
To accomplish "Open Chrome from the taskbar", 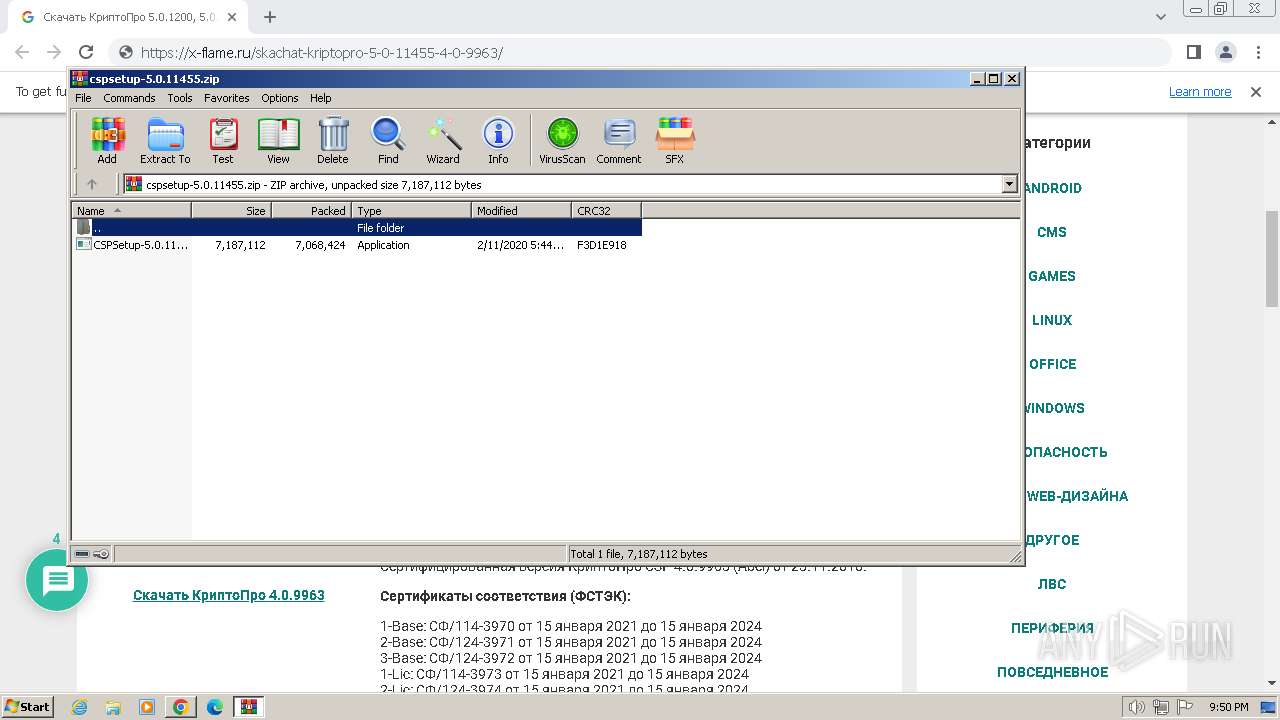I will pyautogui.click(x=181, y=707).
